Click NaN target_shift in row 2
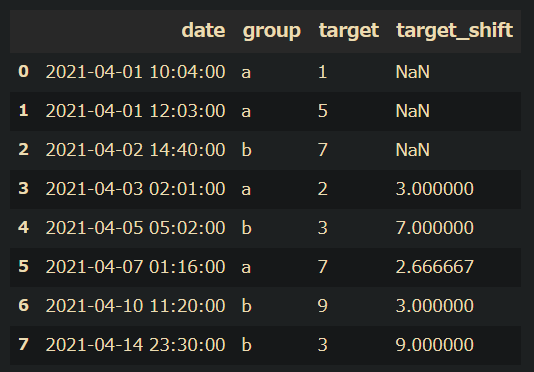Image resolution: width=534 pixels, height=372 pixels. pyautogui.click(x=412, y=150)
